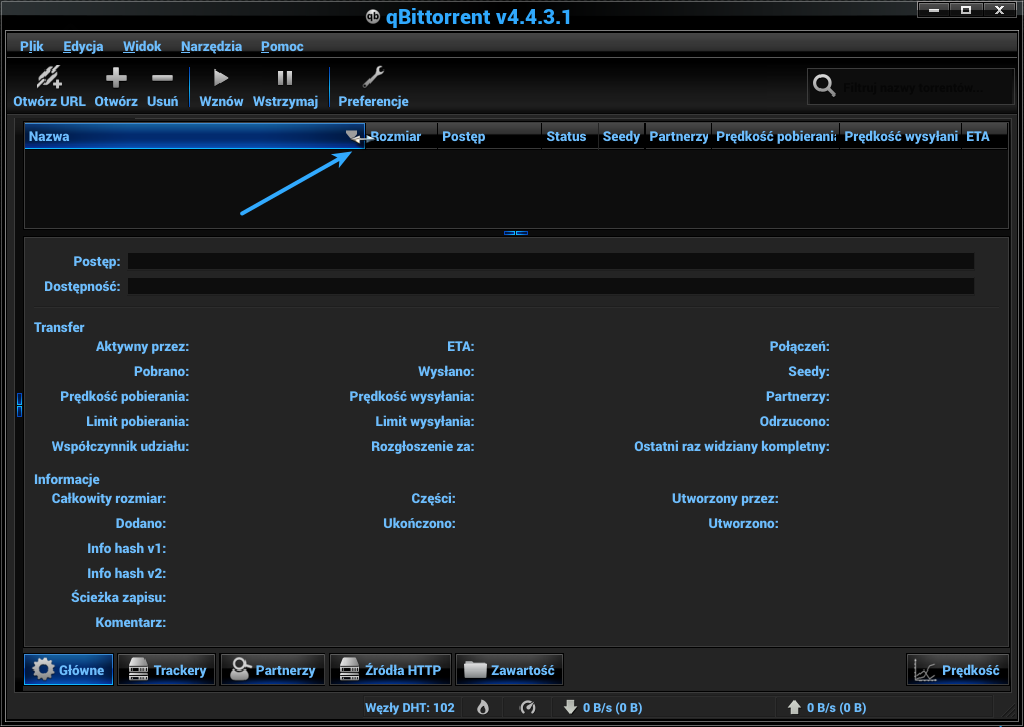Click the qBittorrent logo in title bar

[372, 16]
